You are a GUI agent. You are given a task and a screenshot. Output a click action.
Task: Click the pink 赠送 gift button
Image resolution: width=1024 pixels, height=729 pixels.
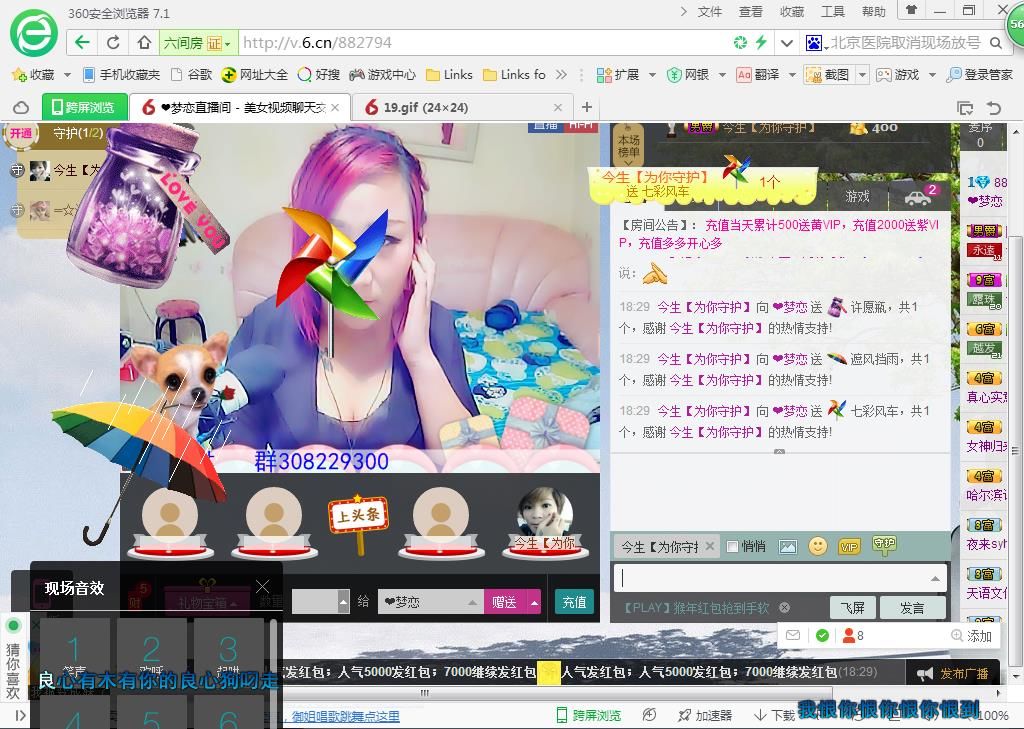pos(505,602)
